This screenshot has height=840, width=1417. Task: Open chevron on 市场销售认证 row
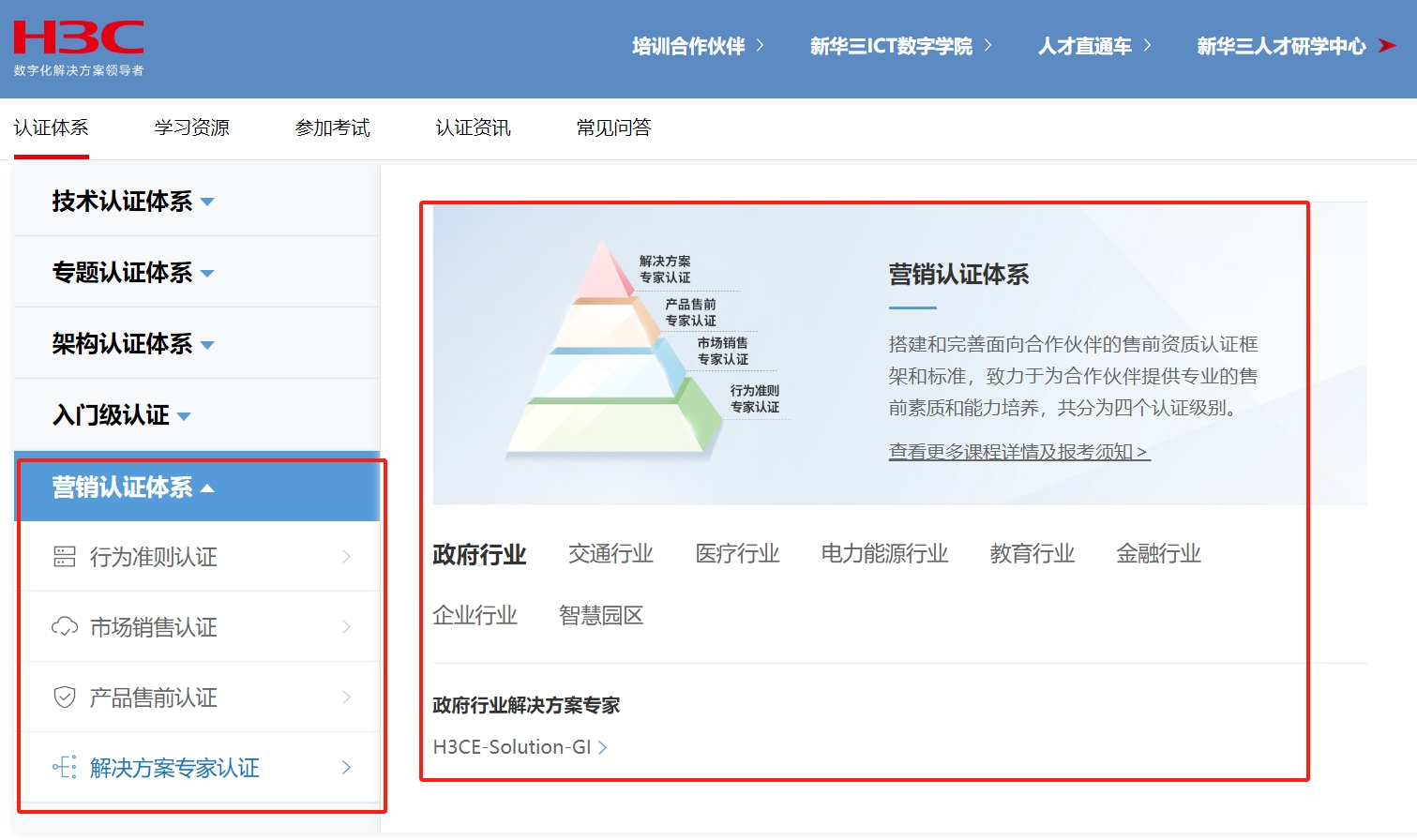pos(346,627)
